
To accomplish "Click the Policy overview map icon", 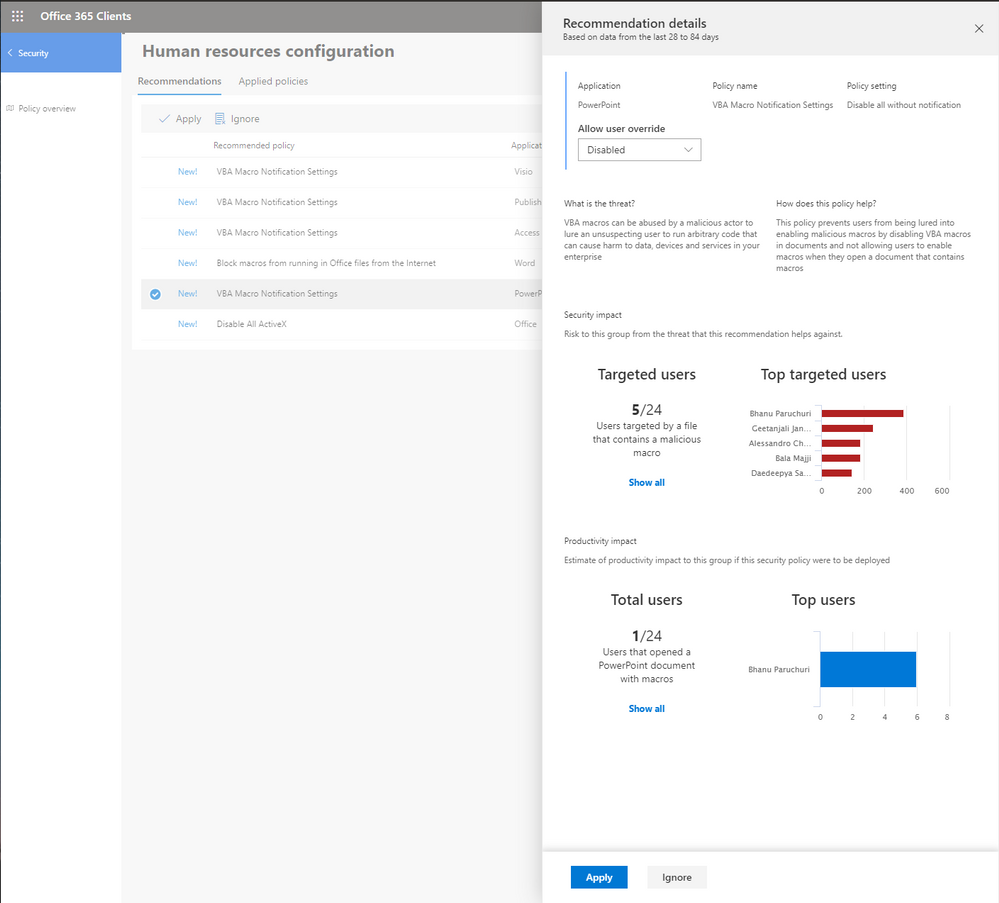I will [x=10, y=108].
